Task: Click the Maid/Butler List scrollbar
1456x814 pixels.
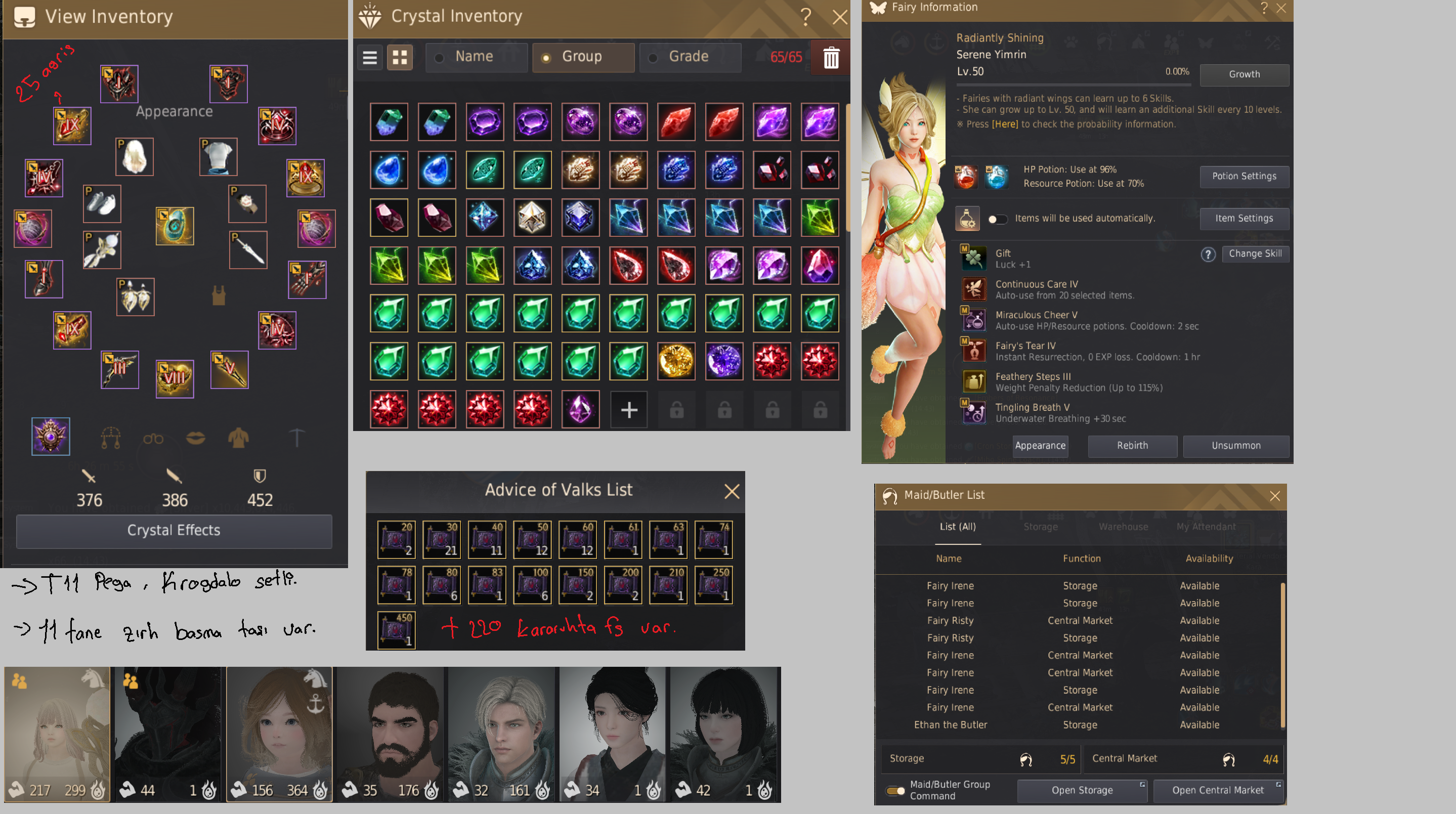Action: (x=1282, y=655)
